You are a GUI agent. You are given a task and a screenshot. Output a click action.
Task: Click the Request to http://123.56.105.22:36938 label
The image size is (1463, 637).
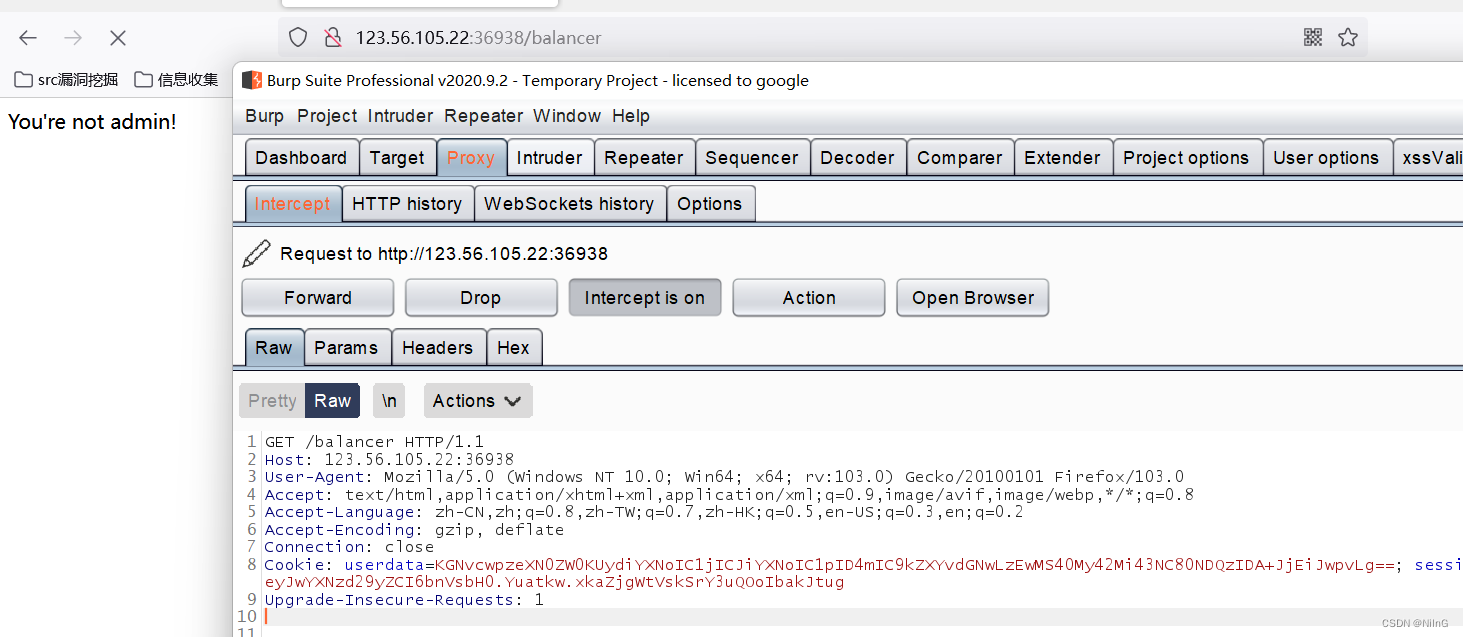[x=444, y=254]
